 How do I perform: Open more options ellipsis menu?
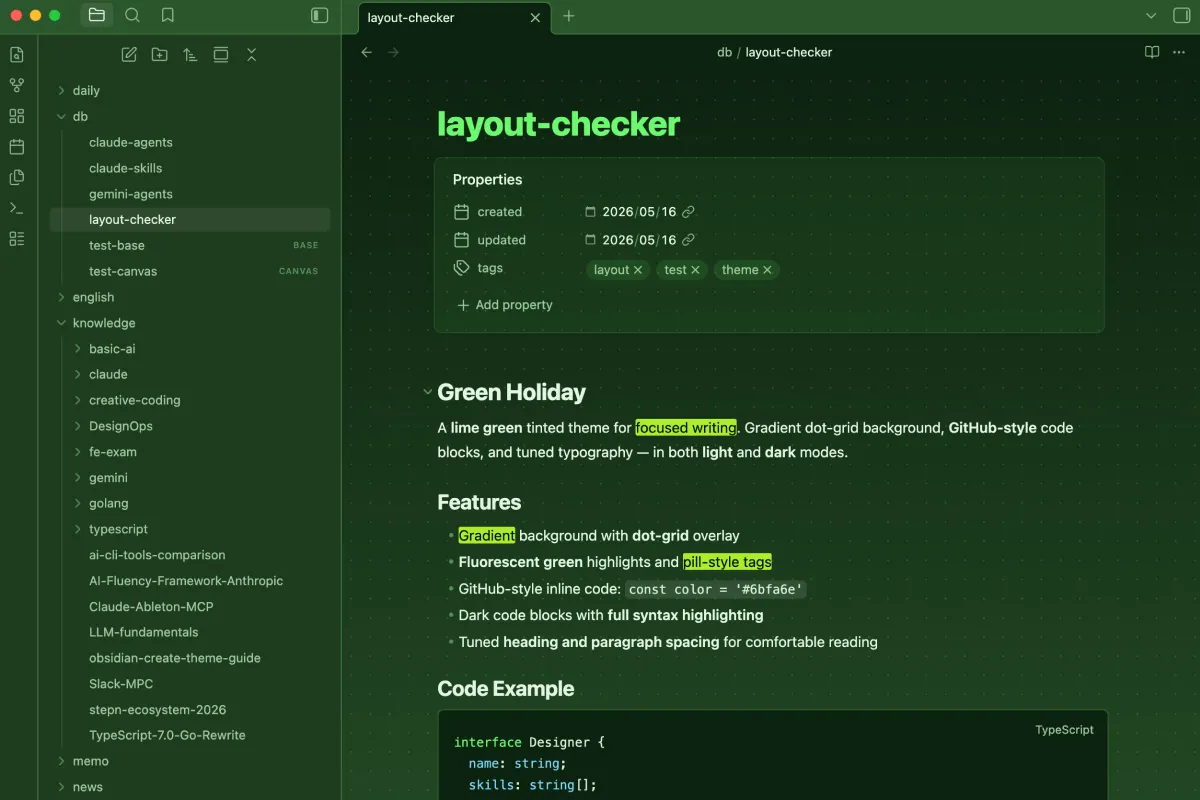pyautogui.click(x=1179, y=52)
